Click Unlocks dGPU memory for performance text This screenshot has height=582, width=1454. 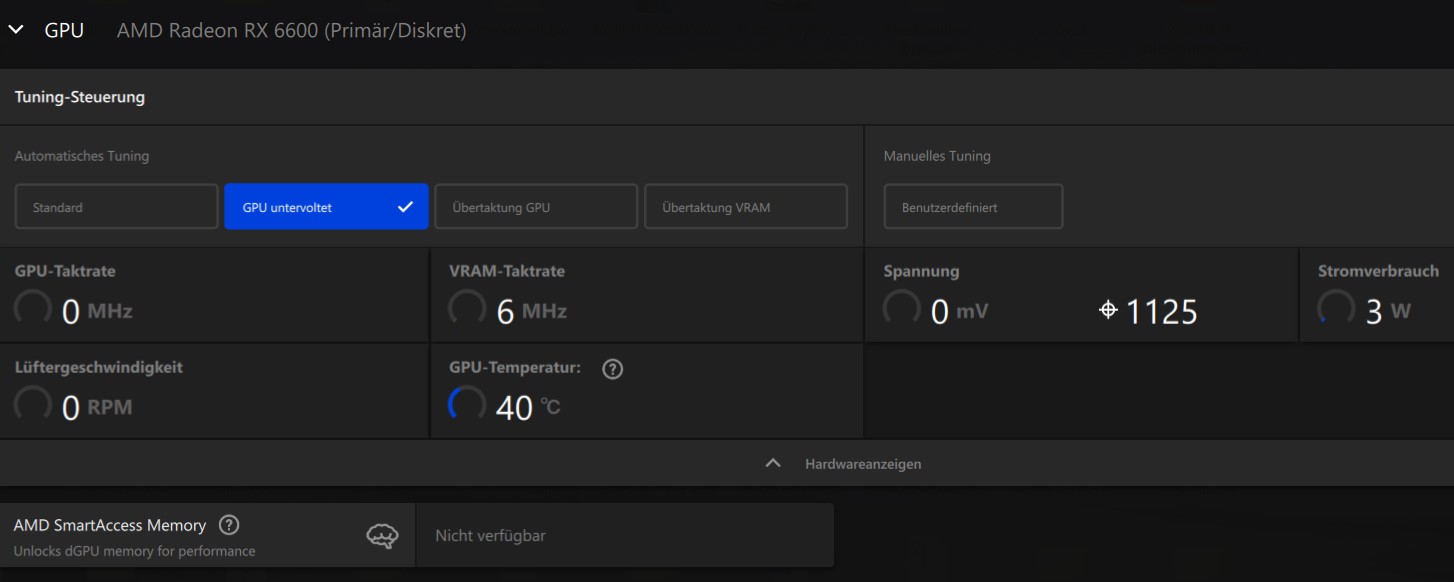click(135, 551)
